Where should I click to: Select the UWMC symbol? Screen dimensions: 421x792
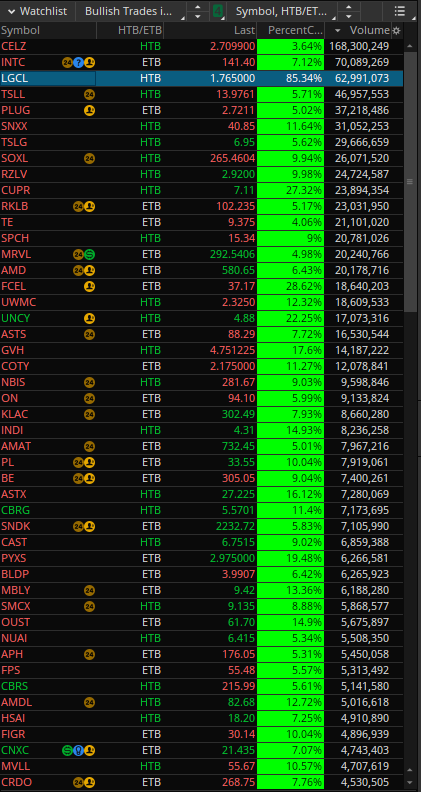point(19,303)
